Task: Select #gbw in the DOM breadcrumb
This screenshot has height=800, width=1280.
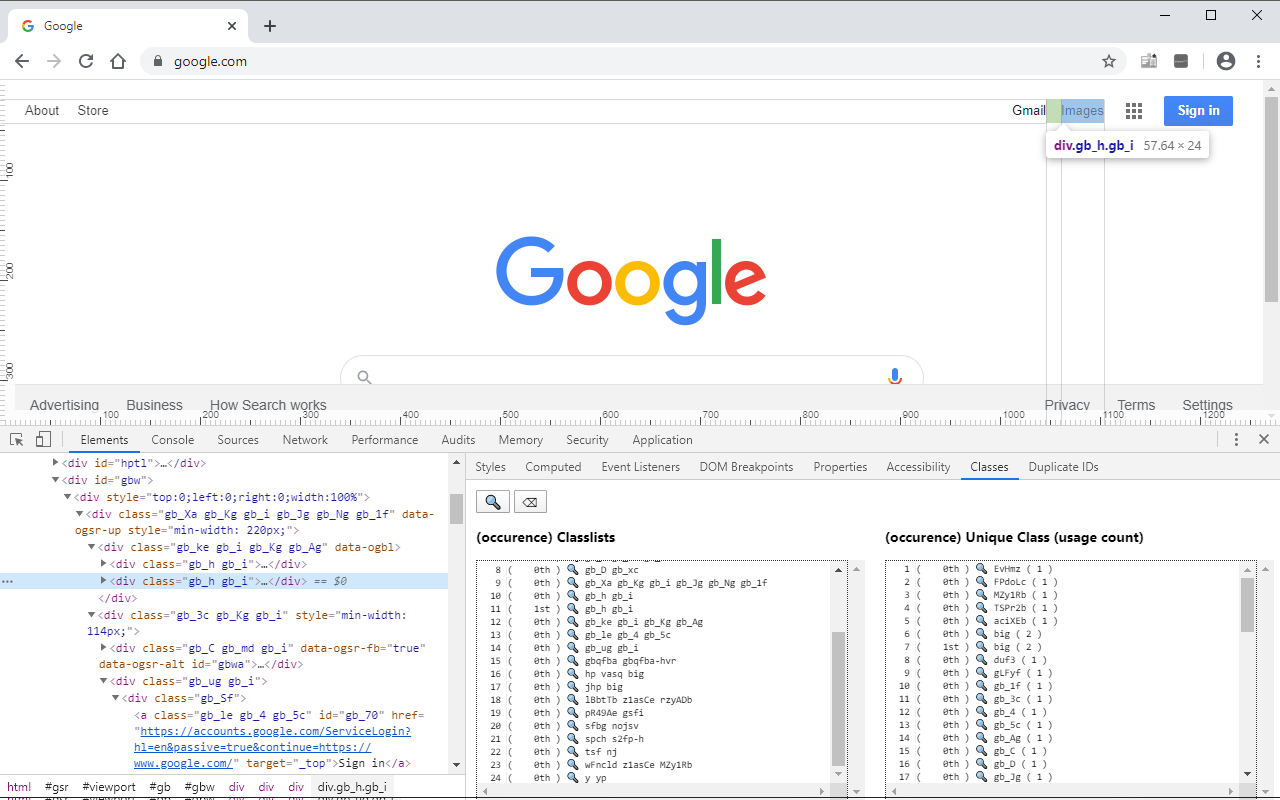Action: pos(198,787)
